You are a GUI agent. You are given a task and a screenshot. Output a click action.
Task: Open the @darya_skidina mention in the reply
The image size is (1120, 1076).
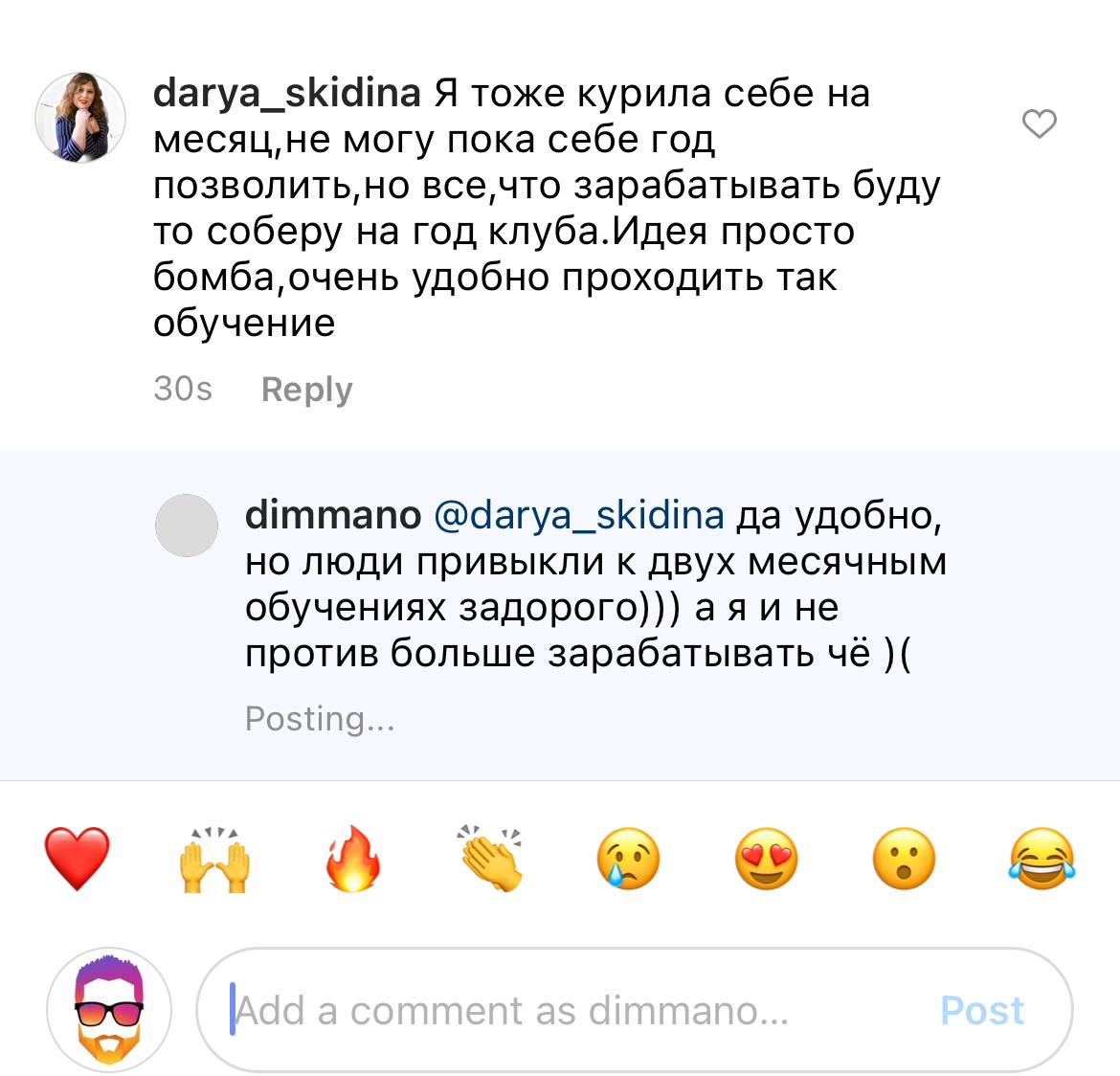(579, 516)
